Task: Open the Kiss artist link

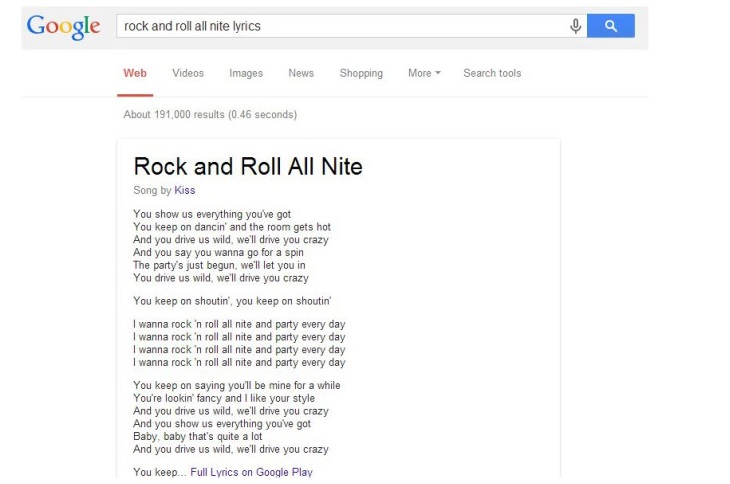Action: pyautogui.click(x=184, y=190)
